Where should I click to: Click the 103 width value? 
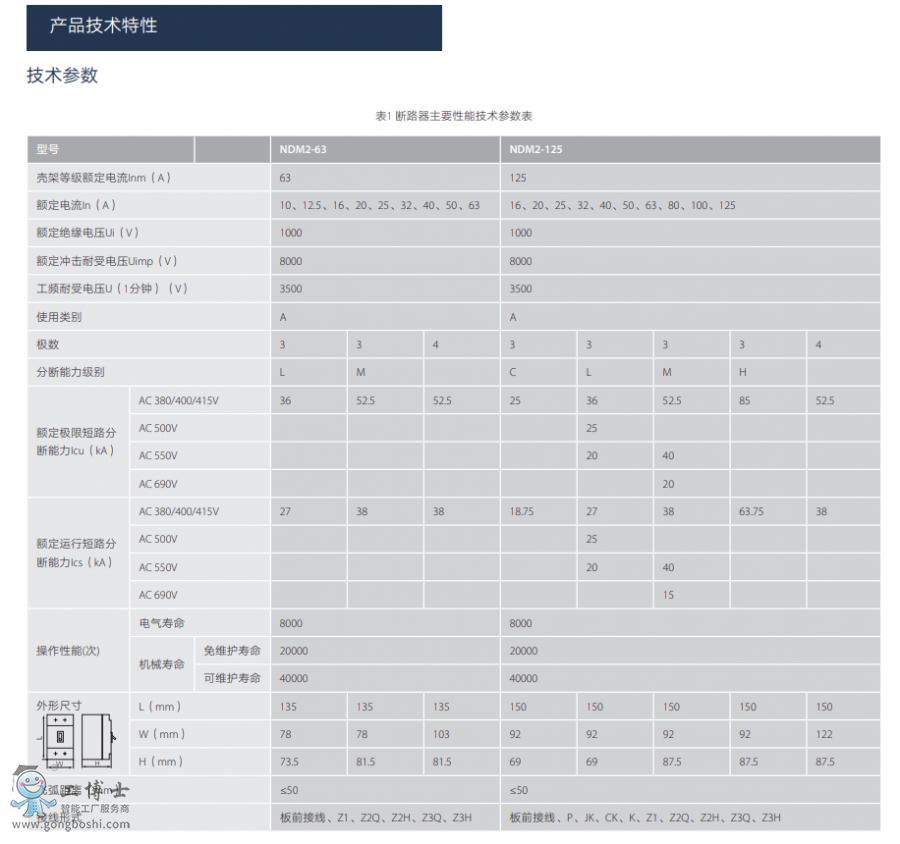(441, 734)
